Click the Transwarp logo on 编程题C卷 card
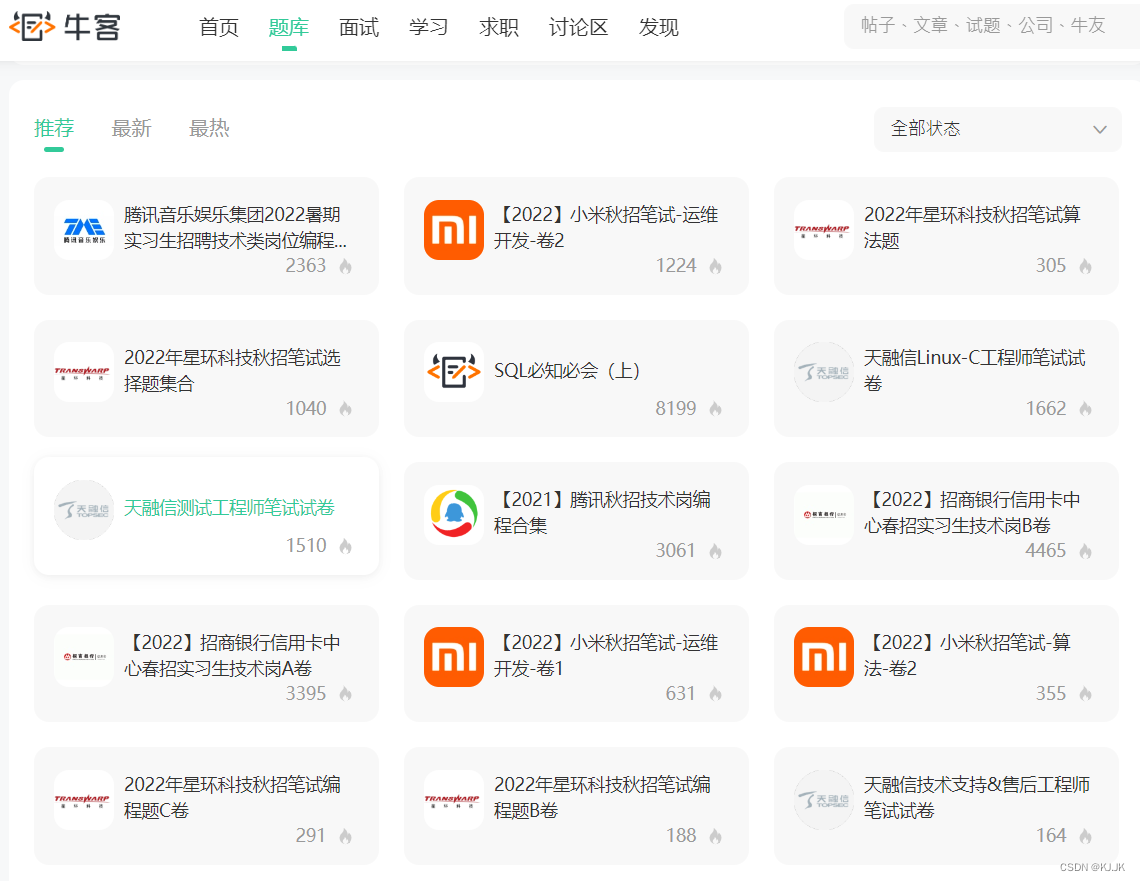Viewport: 1140px width, 881px height. point(84,800)
